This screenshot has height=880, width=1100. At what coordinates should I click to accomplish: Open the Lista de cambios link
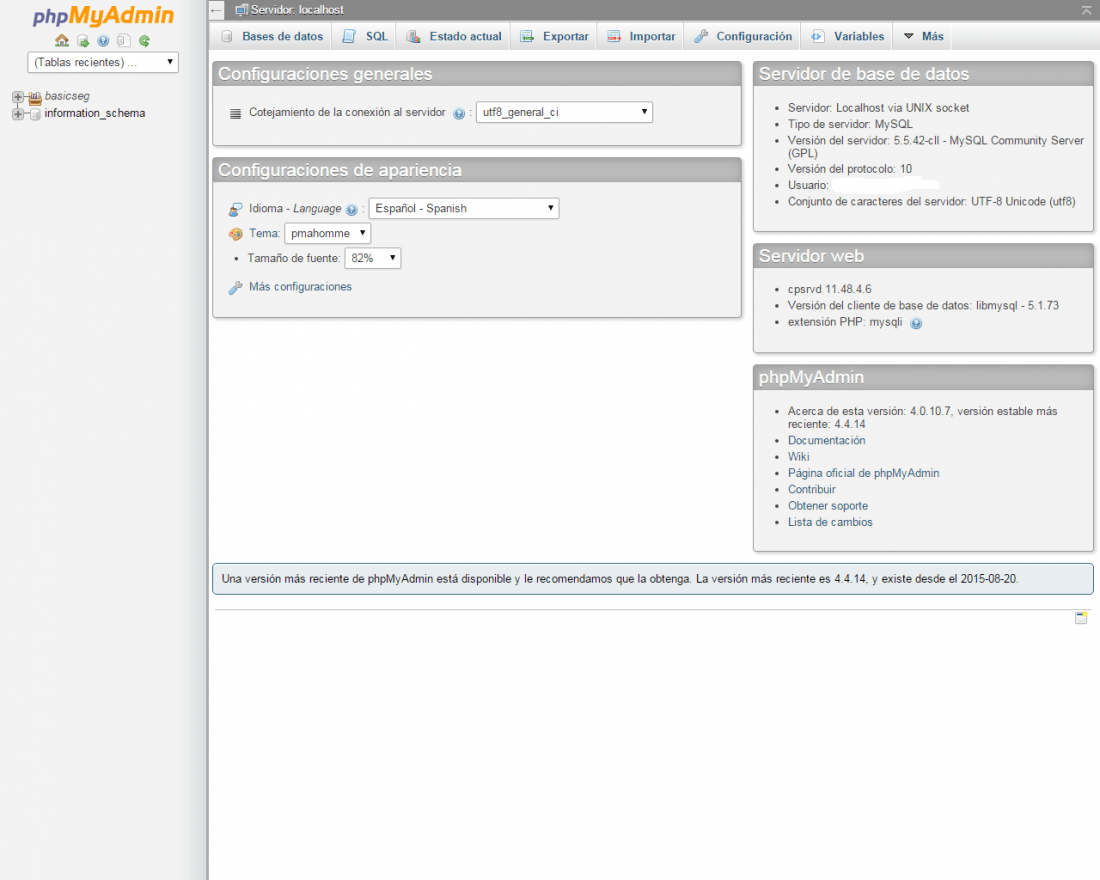(x=830, y=522)
